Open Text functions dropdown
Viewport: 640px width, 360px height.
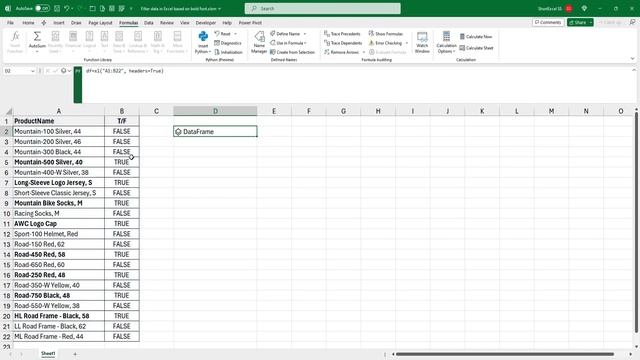pyautogui.click(x=104, y=42)
